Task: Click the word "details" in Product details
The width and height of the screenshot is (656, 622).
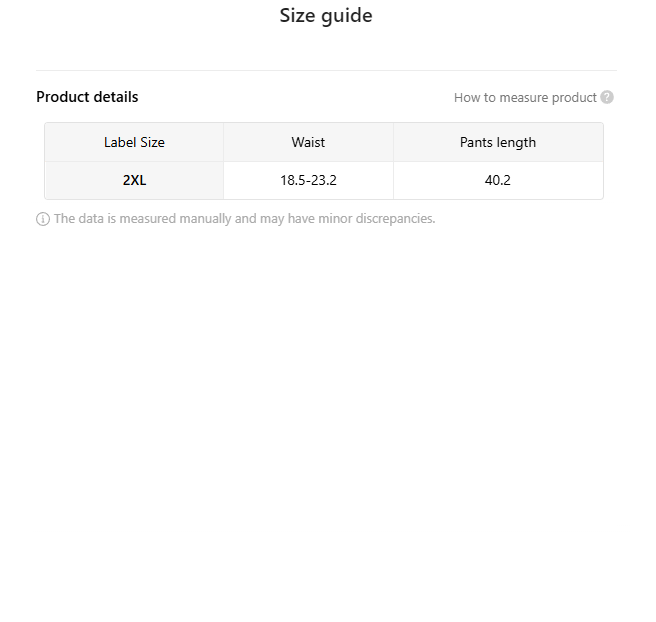Action: tap(115, 97)
